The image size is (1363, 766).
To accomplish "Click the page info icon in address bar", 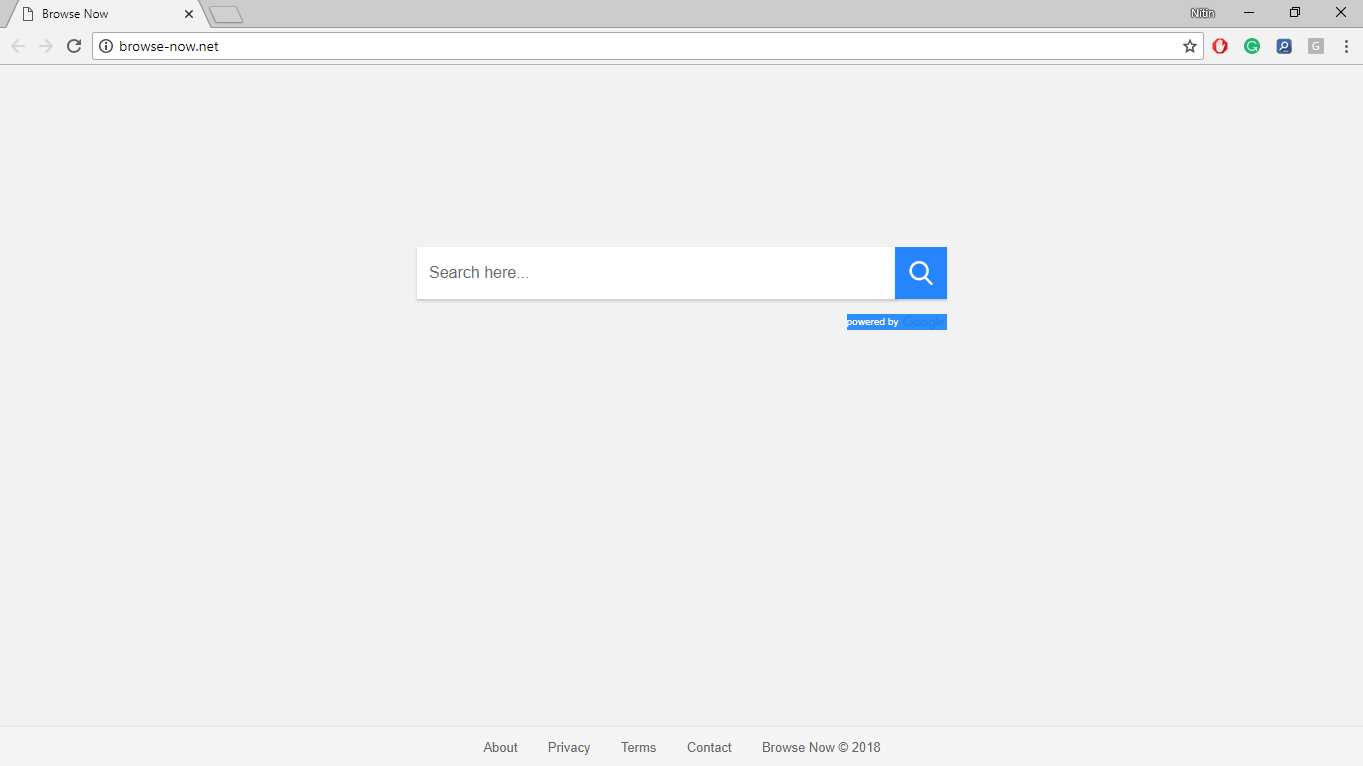I will pyautogui.click(x=105, y=46).
